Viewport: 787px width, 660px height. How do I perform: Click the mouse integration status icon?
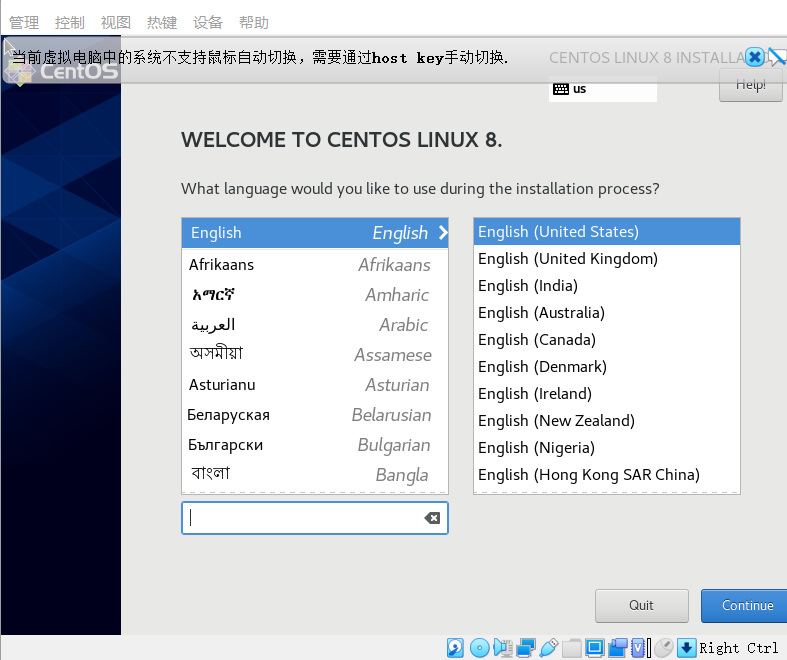[x=664, y=648]
